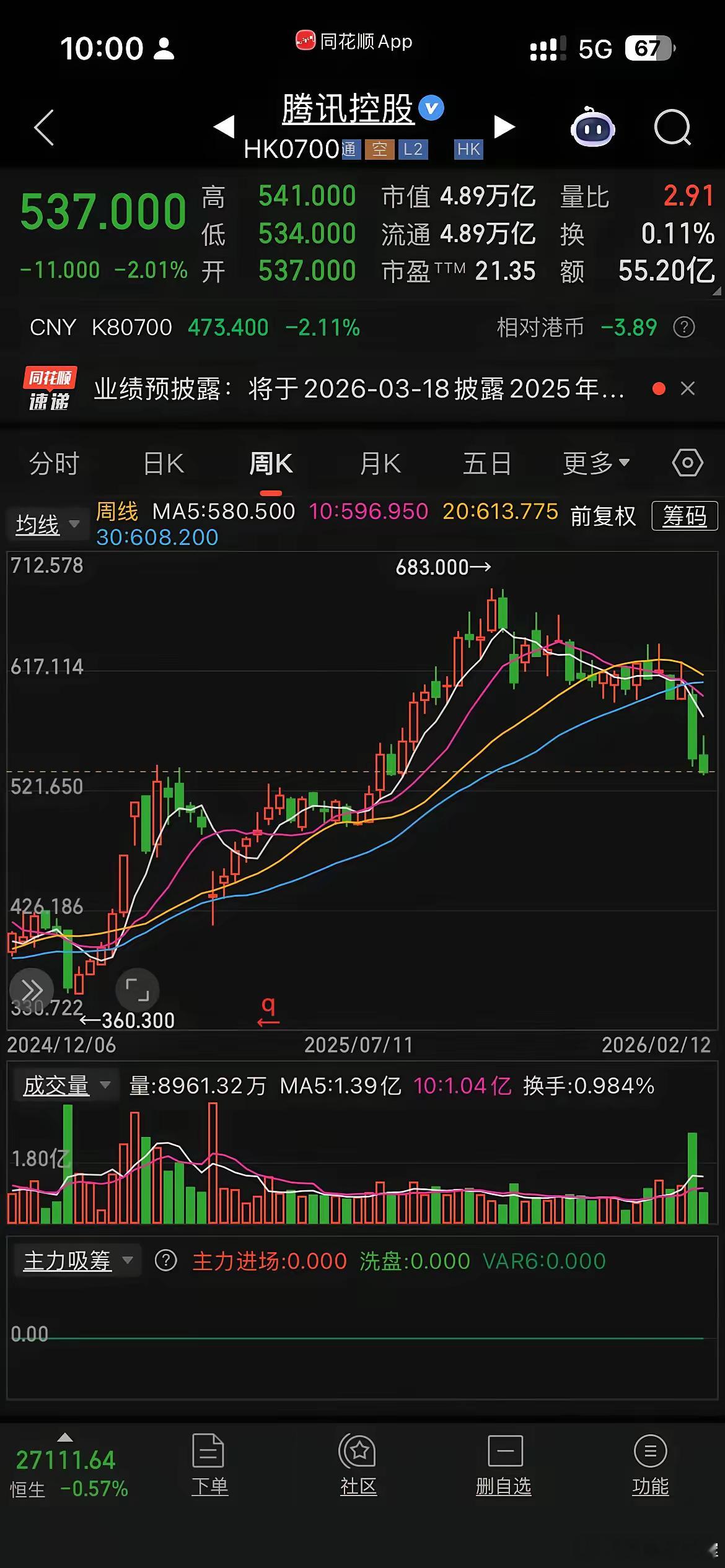Expand quote details corner triangle
Screen dimensions: 725x1568
(717, 291)
